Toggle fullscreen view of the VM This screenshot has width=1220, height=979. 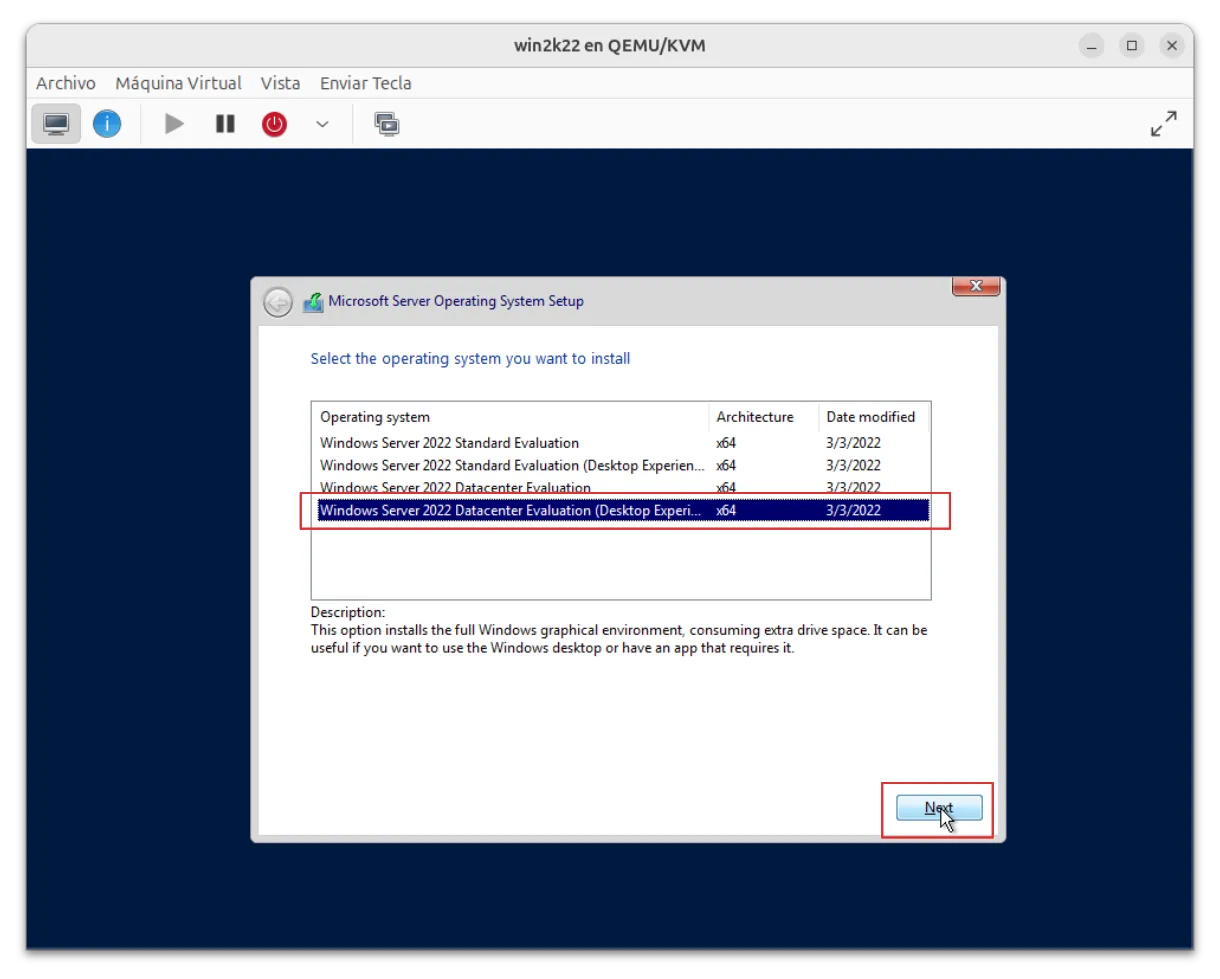1163,124
